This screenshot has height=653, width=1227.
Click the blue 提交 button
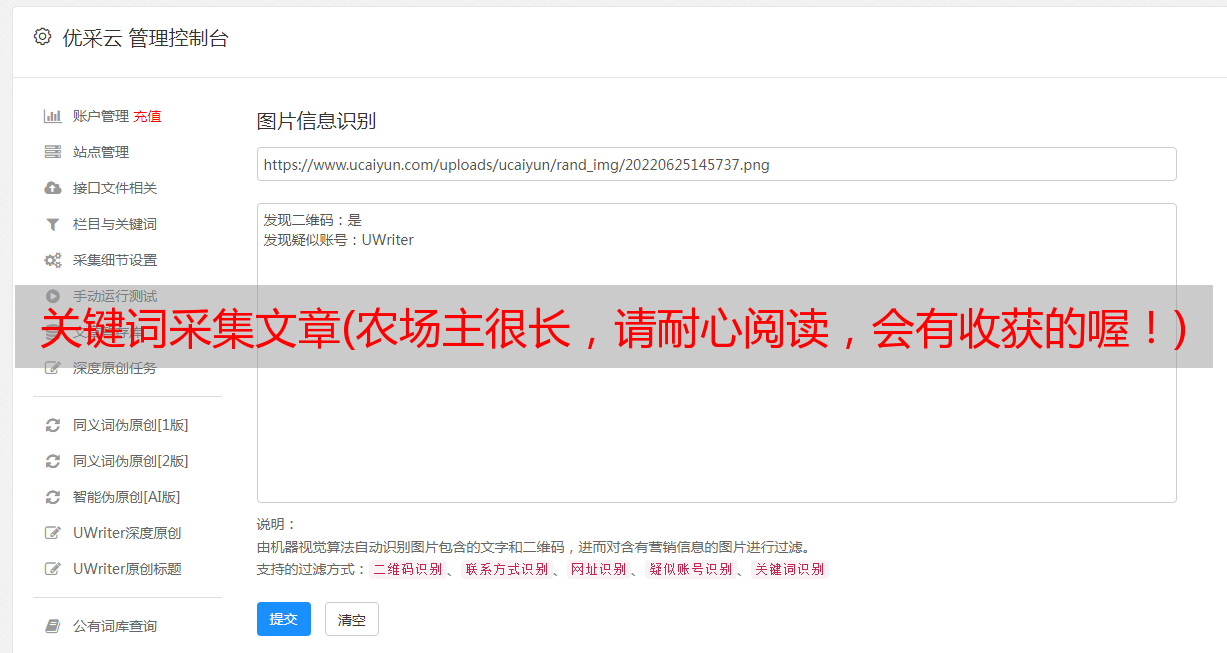click(x=284, y=619)
